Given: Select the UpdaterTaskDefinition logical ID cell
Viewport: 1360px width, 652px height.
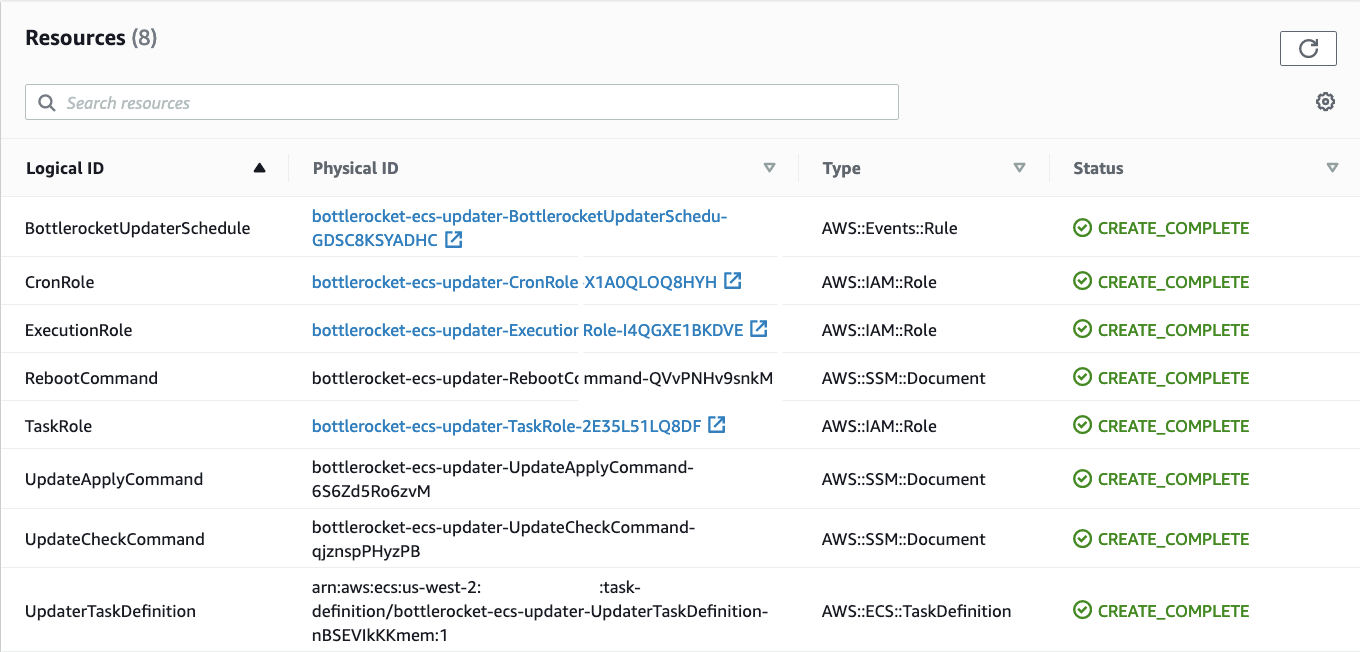Looking at the screenshot, I should coord(110,611).
